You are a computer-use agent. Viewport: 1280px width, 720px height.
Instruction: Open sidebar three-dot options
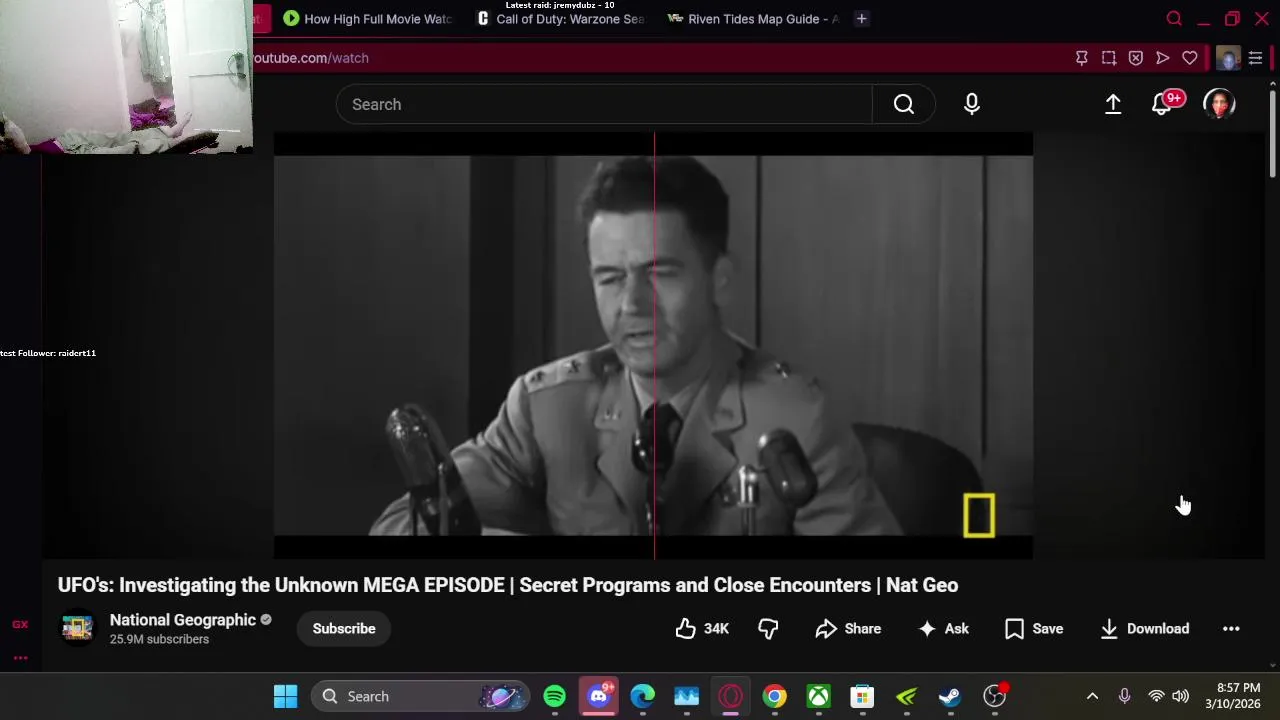(20, 658)
